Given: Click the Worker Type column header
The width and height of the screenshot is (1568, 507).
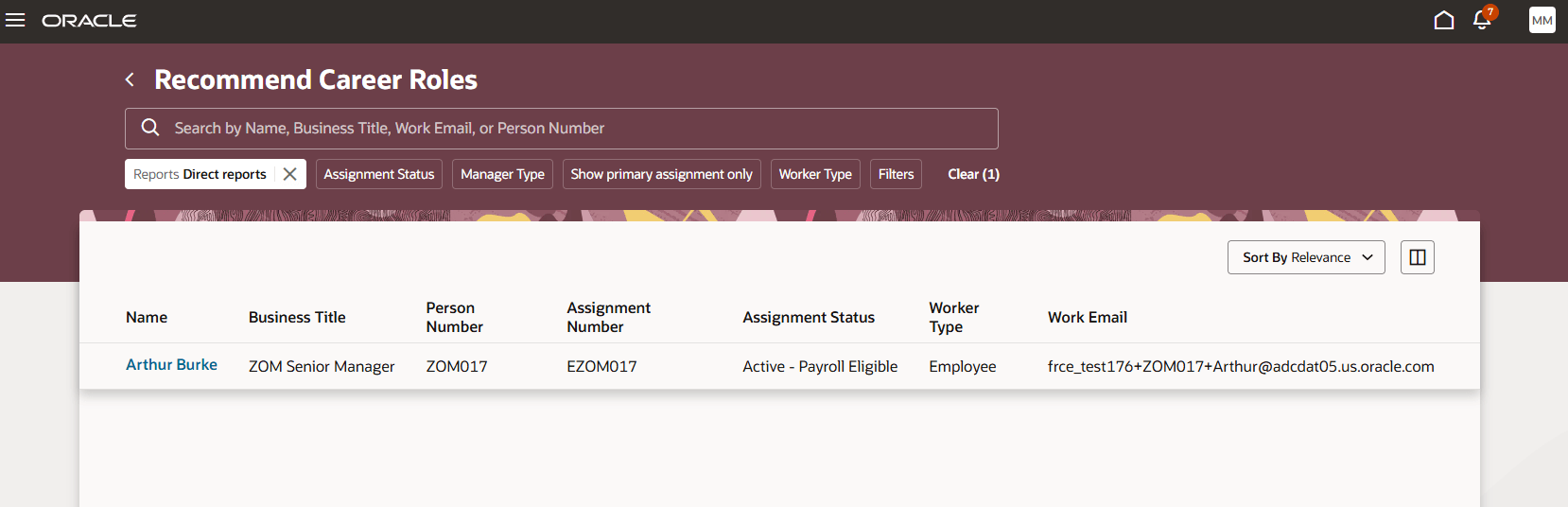Looking at the screenshot, I should (953, 318).
